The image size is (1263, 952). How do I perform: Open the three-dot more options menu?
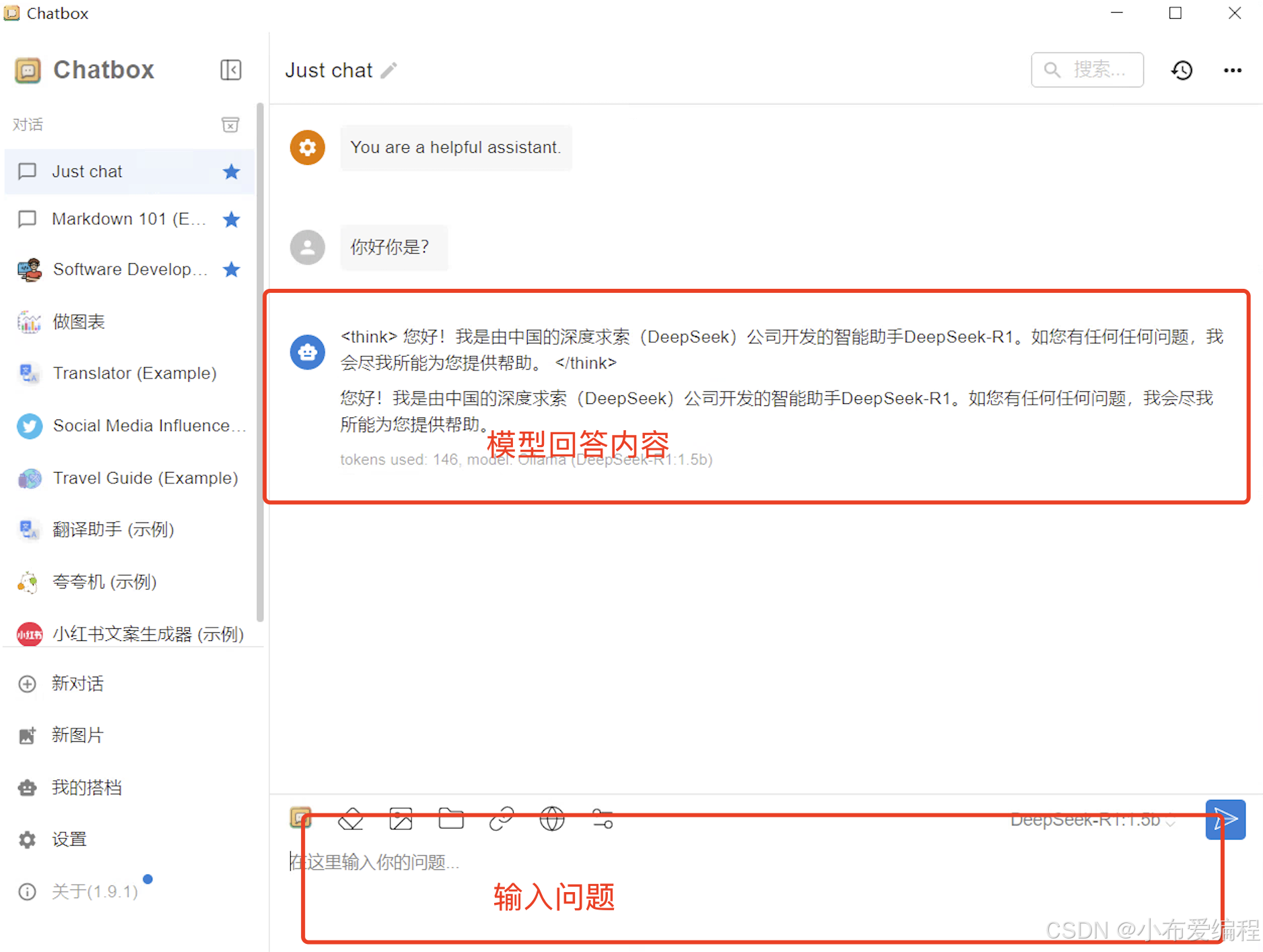(1233, 70)
